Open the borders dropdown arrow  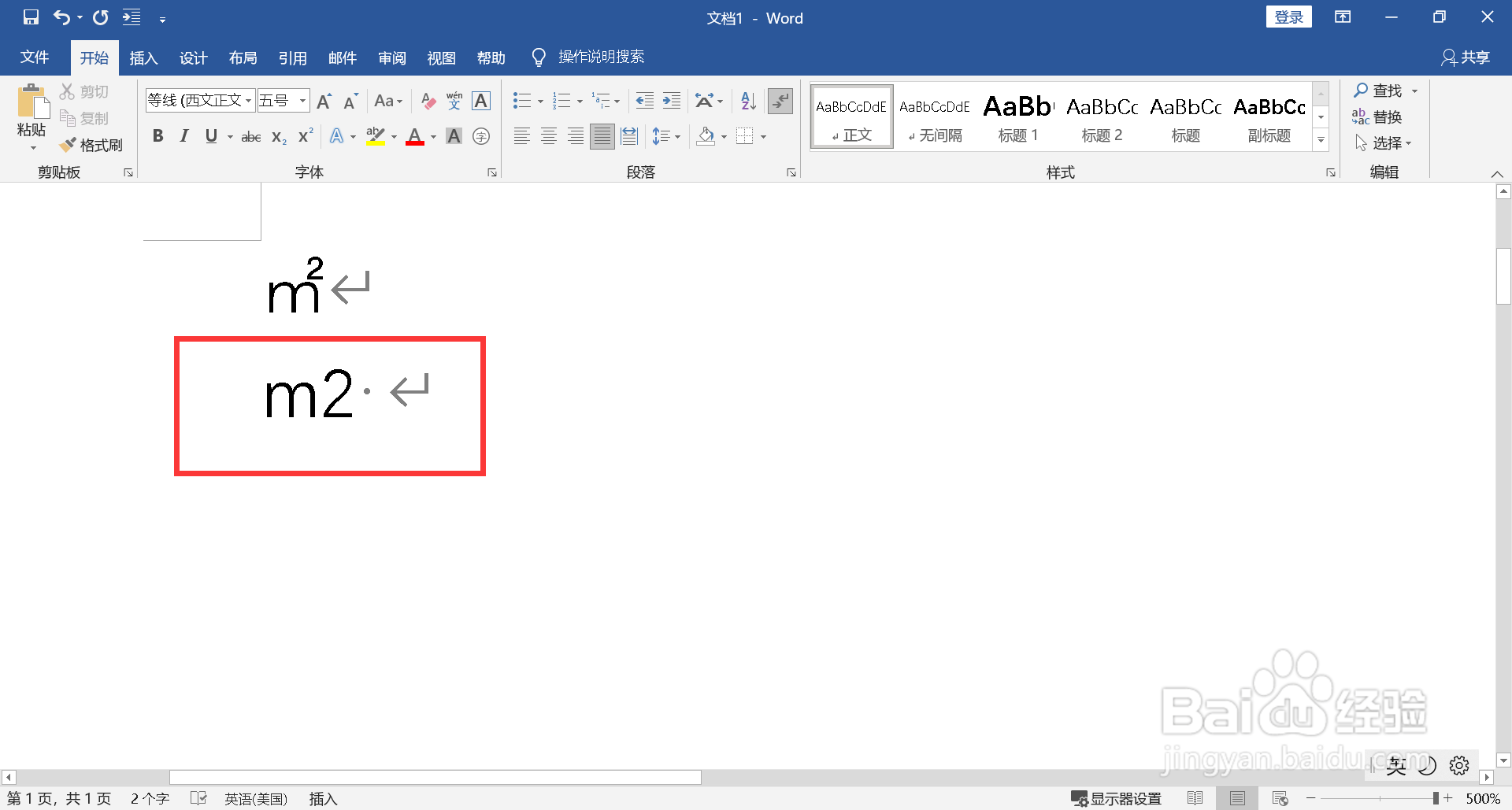763,137
